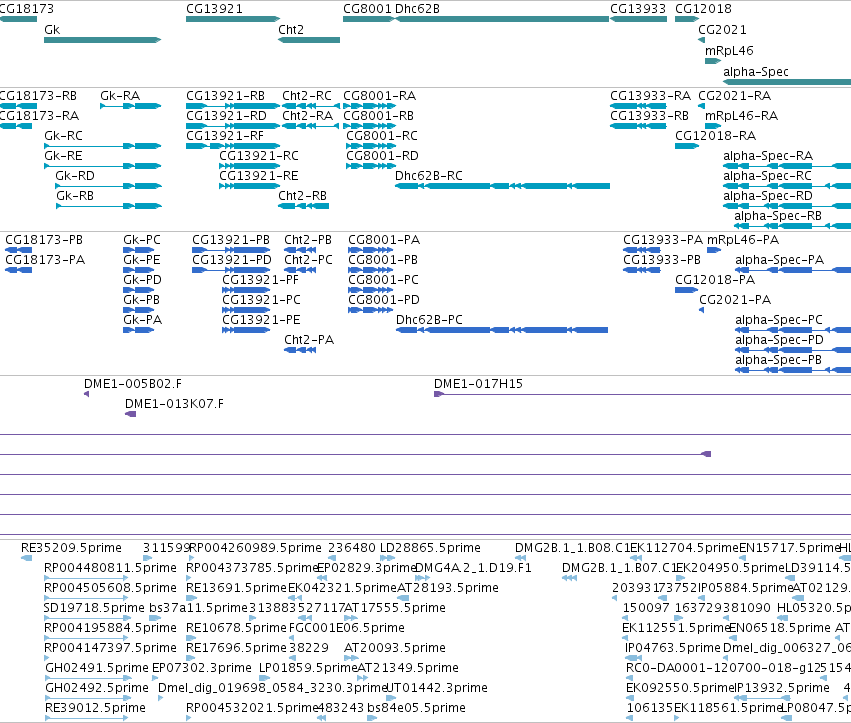The image size is (851, 723).
Task: Select protein Gk-PA
Action: (x=142, y=320)
